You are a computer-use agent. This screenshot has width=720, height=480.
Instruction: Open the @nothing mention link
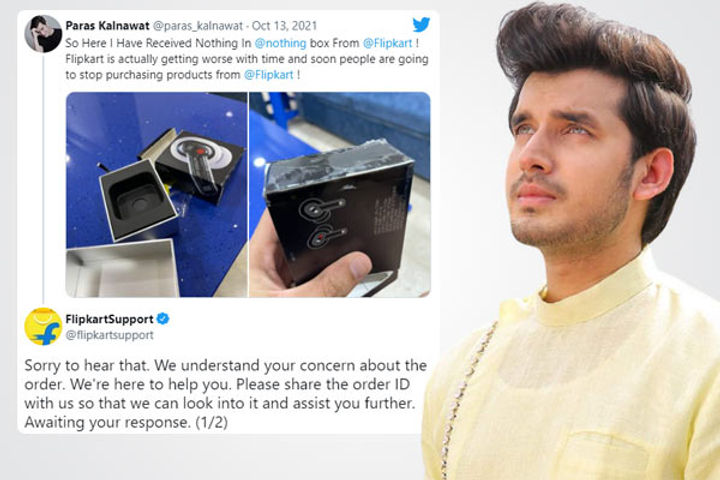tap(280, 43)
